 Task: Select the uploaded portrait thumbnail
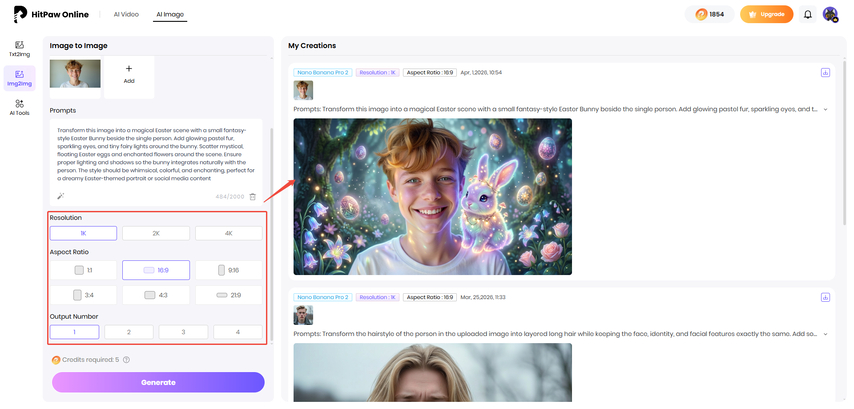click(75, 74)
